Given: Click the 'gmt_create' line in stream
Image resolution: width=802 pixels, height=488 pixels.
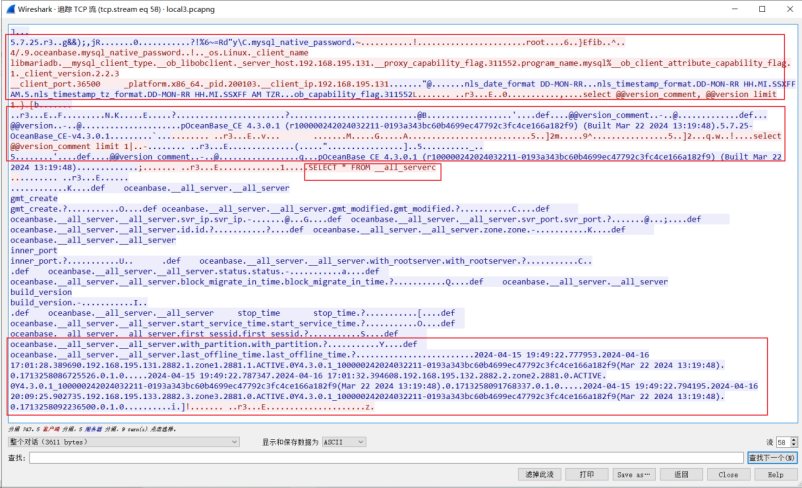Looking at the screenshot, I should pos(34,198).
